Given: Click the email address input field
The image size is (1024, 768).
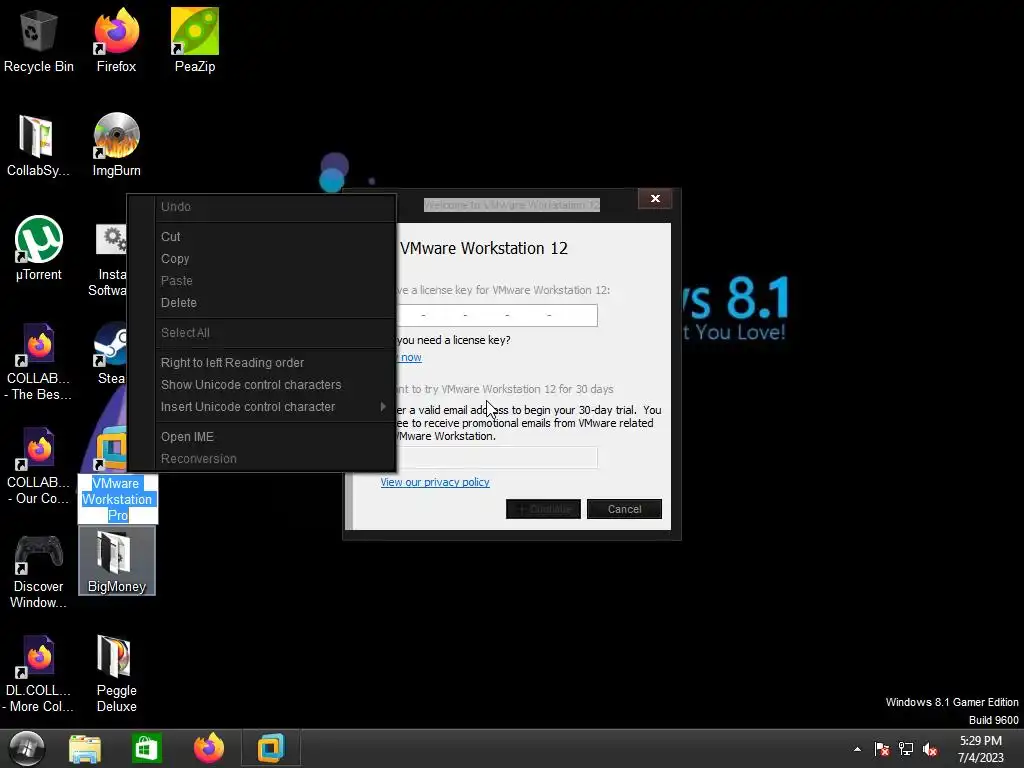Looking at the screenshot, I should click(x=497, y=458).
